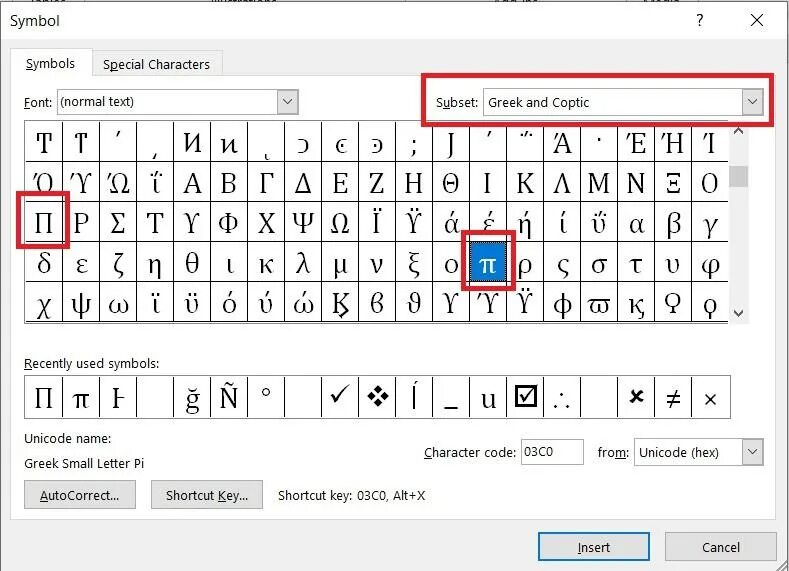Choose small alpha α in the symbol grid
The image size is (789, 571).
636,222
